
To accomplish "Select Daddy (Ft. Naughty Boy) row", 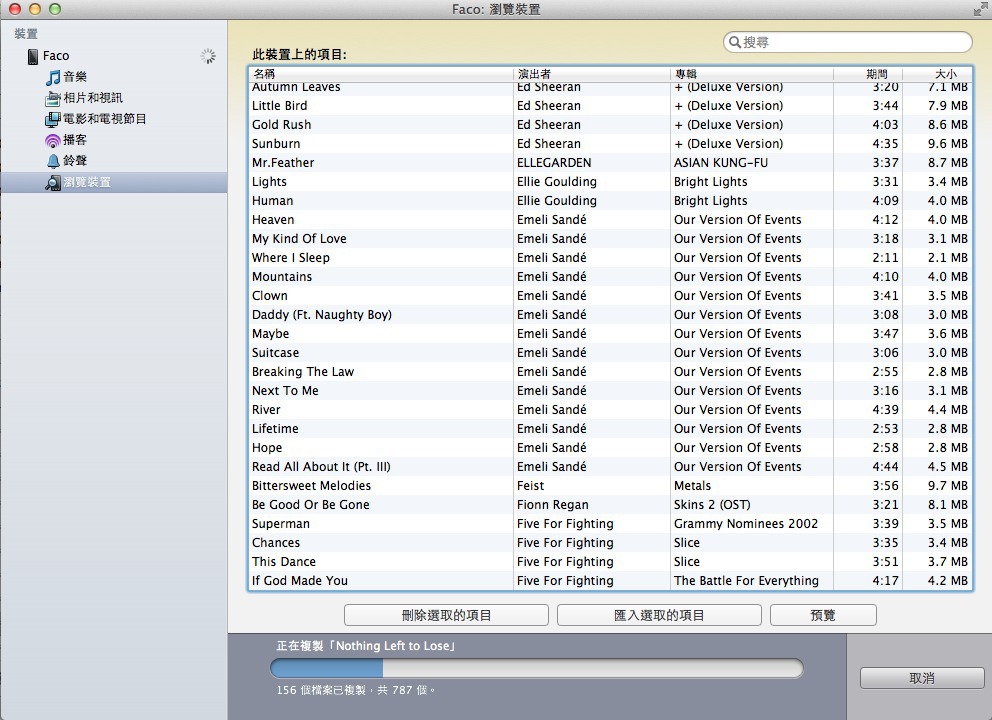I will (x=611, y=314).
